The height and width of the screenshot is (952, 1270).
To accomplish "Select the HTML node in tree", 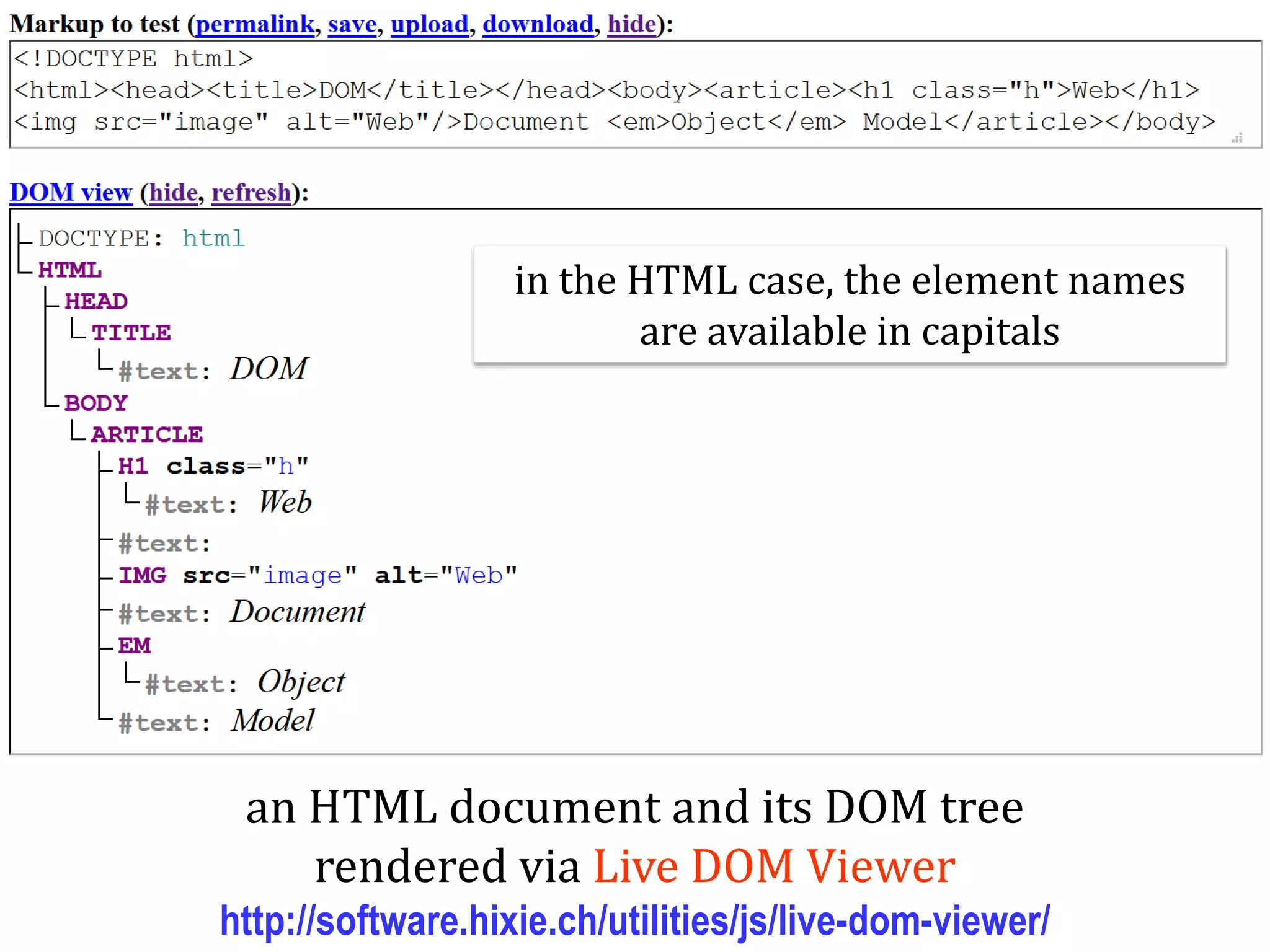I will tap(69, 270).
